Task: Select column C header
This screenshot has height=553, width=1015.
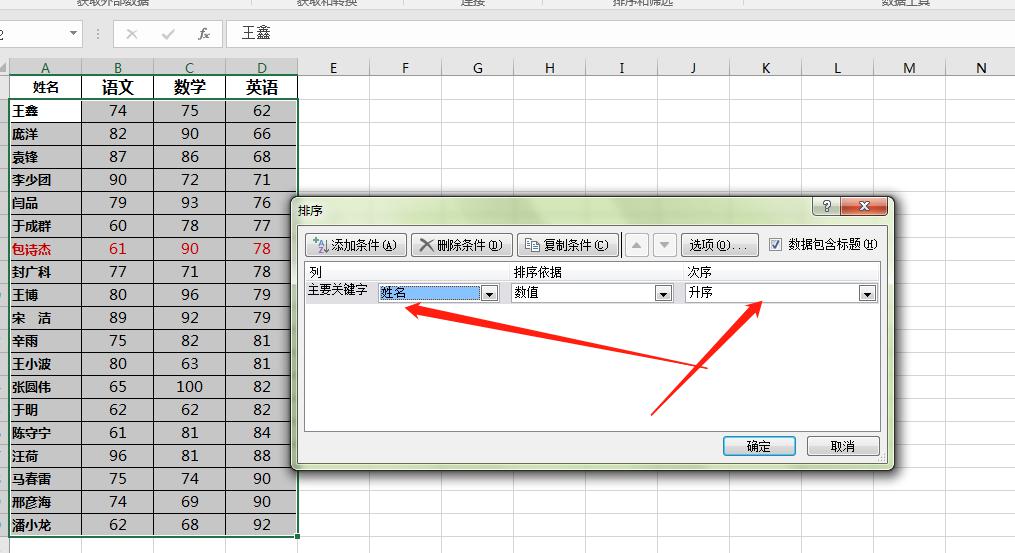Action: point(190,67)
